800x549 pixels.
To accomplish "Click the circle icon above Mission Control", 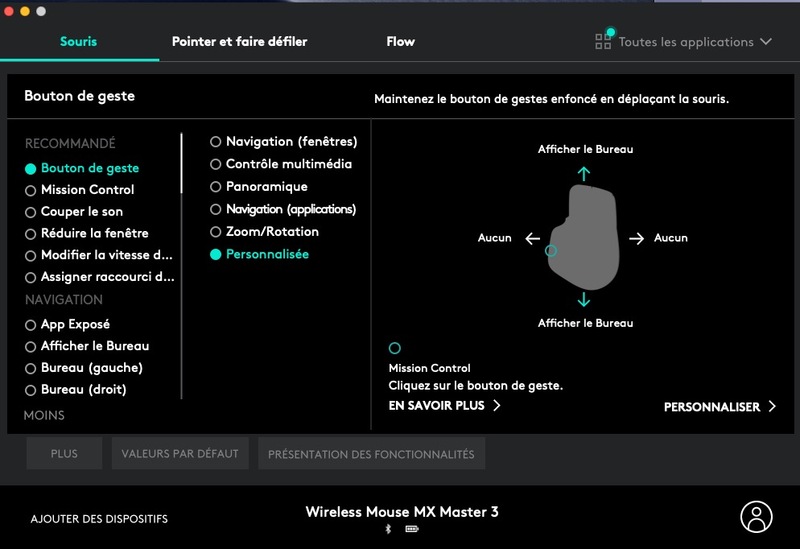I will coord(394,348).
